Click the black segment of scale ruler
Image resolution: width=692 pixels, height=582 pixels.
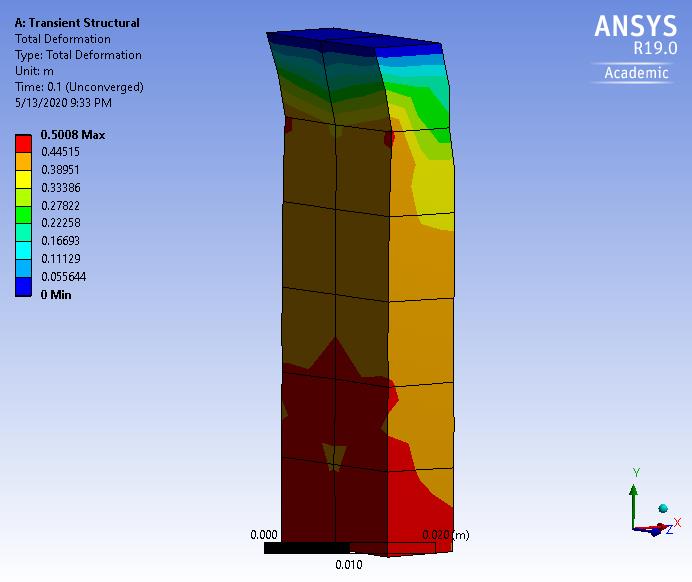coord(307,548)
